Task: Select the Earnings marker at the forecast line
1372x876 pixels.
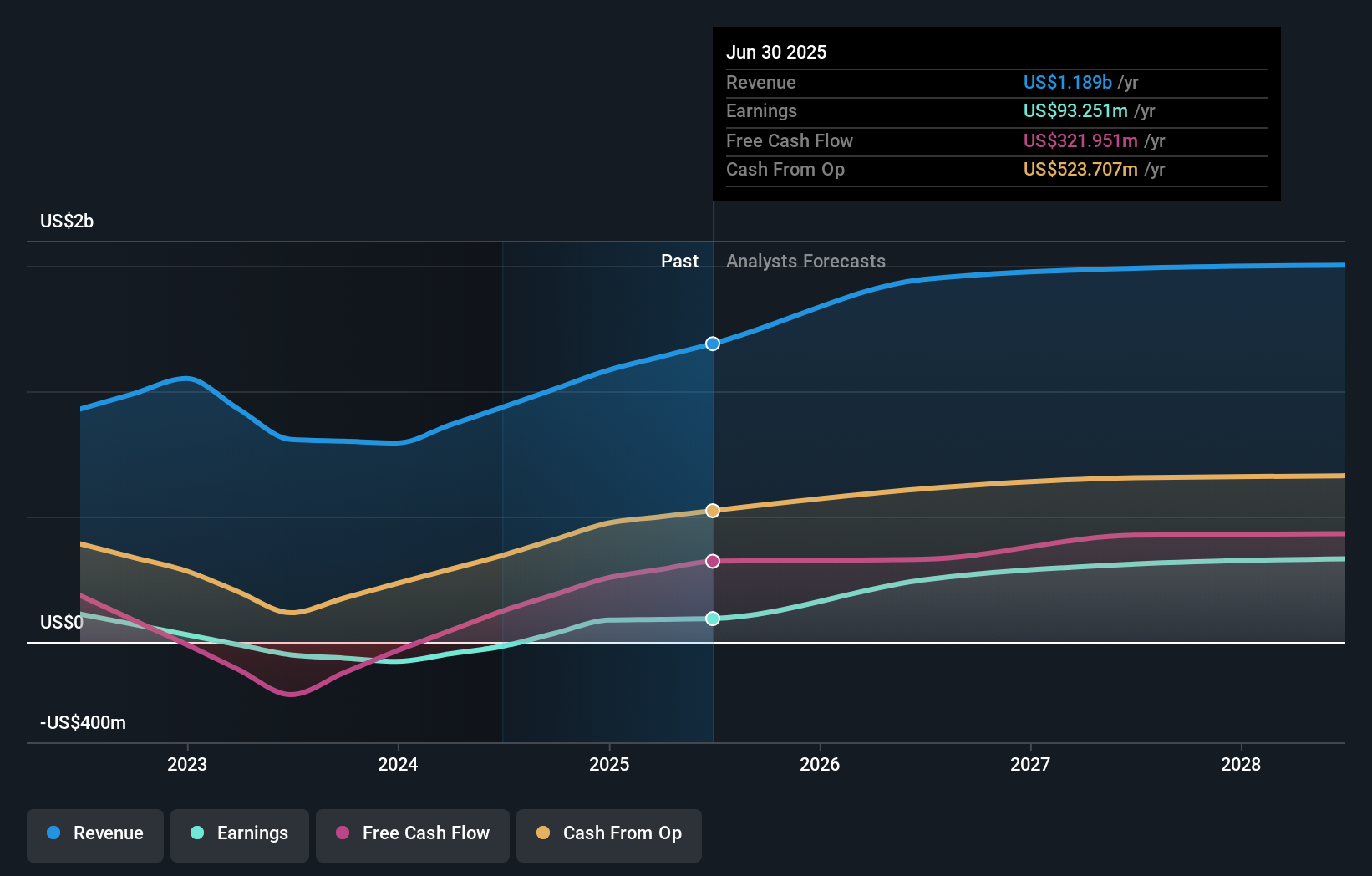Action: coord(712,619)
